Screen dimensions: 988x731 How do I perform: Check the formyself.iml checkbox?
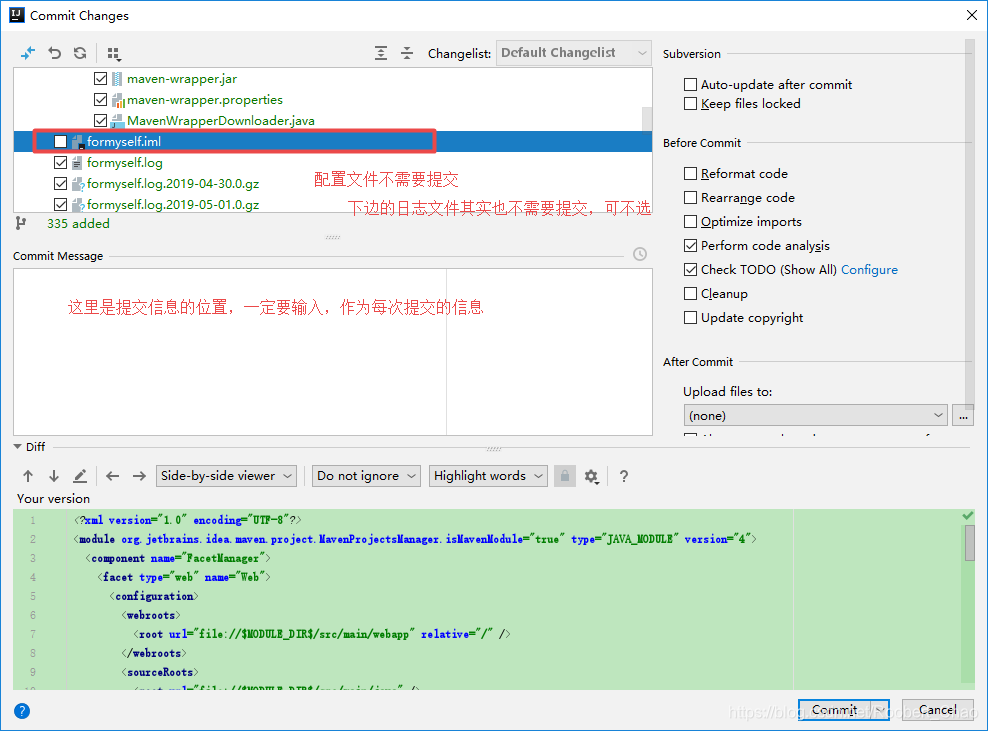60,142
